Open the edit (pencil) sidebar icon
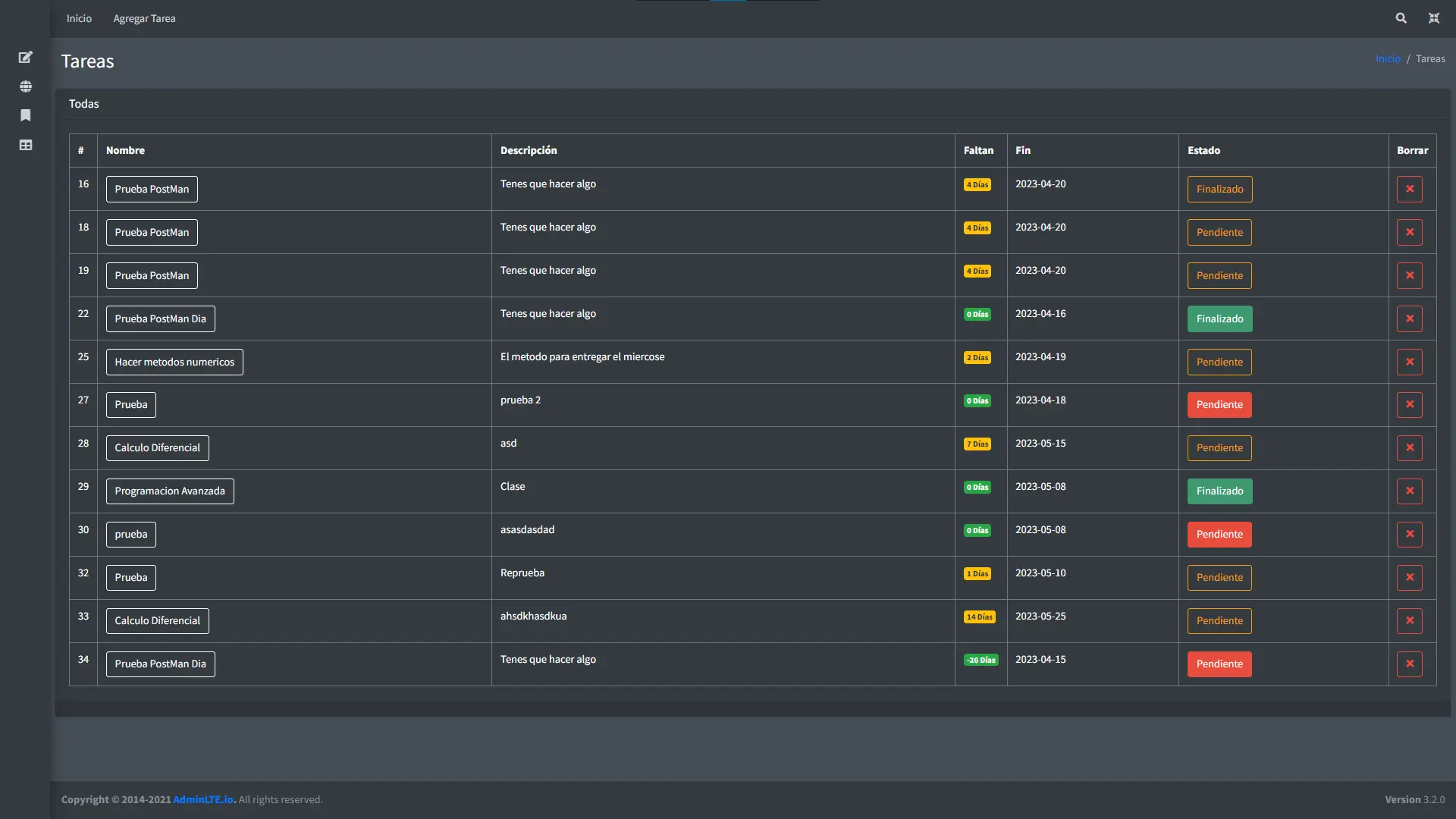Viewport: 1456px width, 819px height. point(26,57)
